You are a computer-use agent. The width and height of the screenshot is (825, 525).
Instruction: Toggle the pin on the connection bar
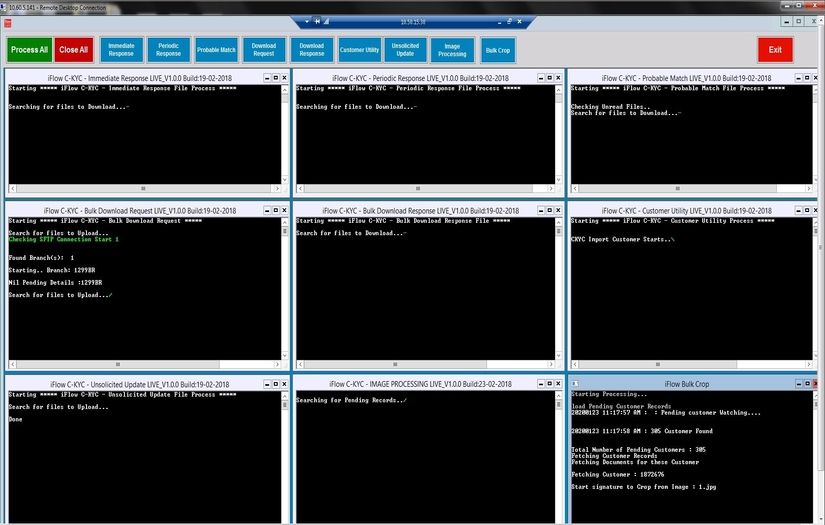(317, 21)
